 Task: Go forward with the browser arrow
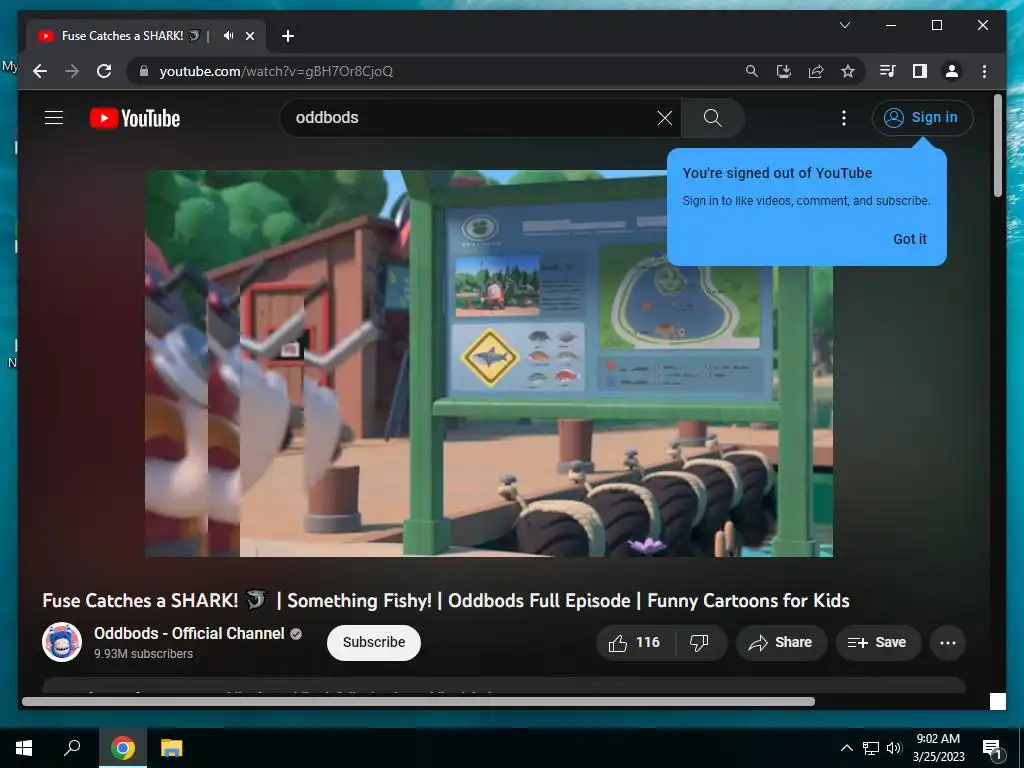(x=72, y=71)
